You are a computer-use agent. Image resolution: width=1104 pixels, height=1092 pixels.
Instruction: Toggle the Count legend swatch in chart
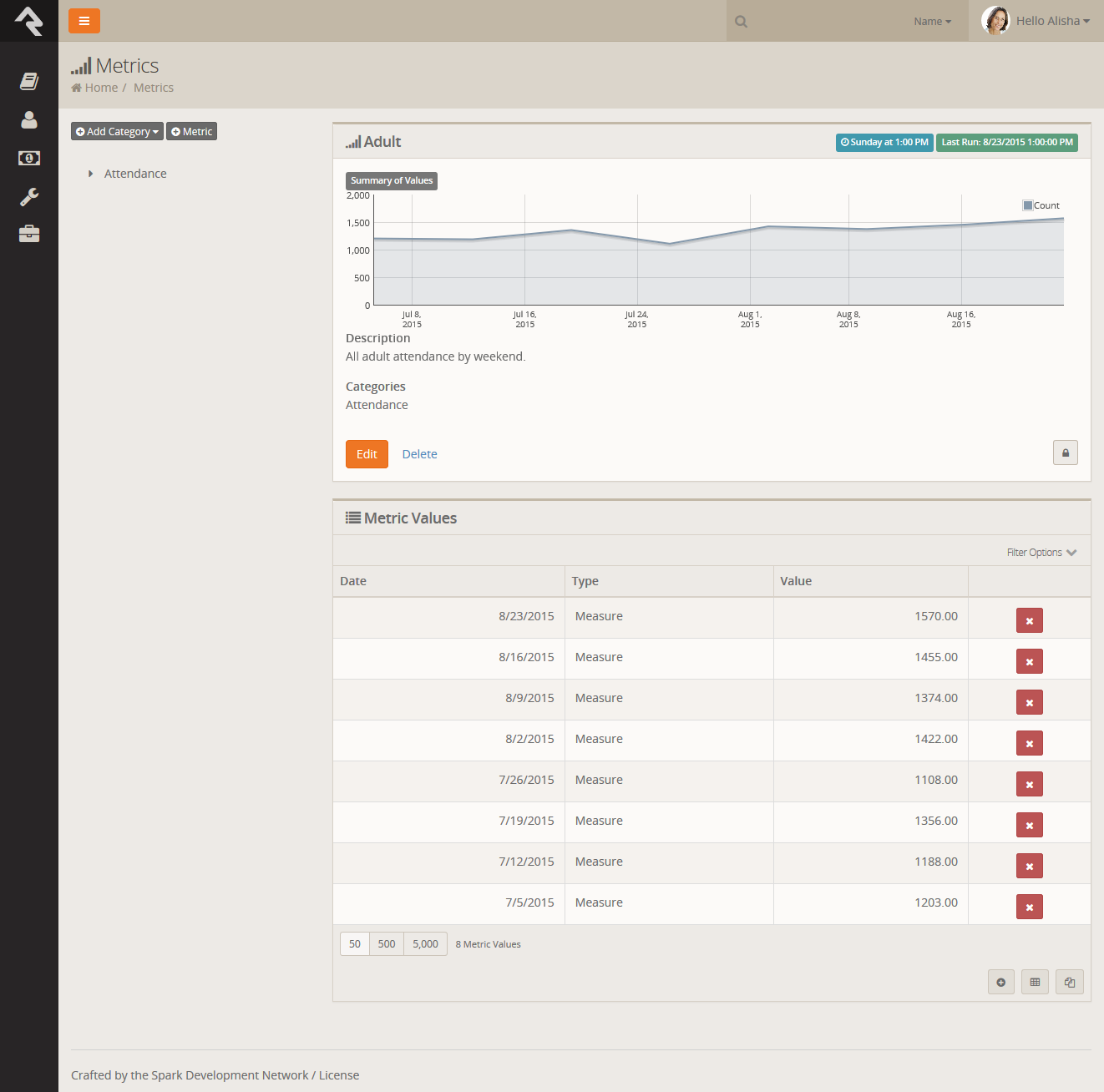pos(1028,205)
